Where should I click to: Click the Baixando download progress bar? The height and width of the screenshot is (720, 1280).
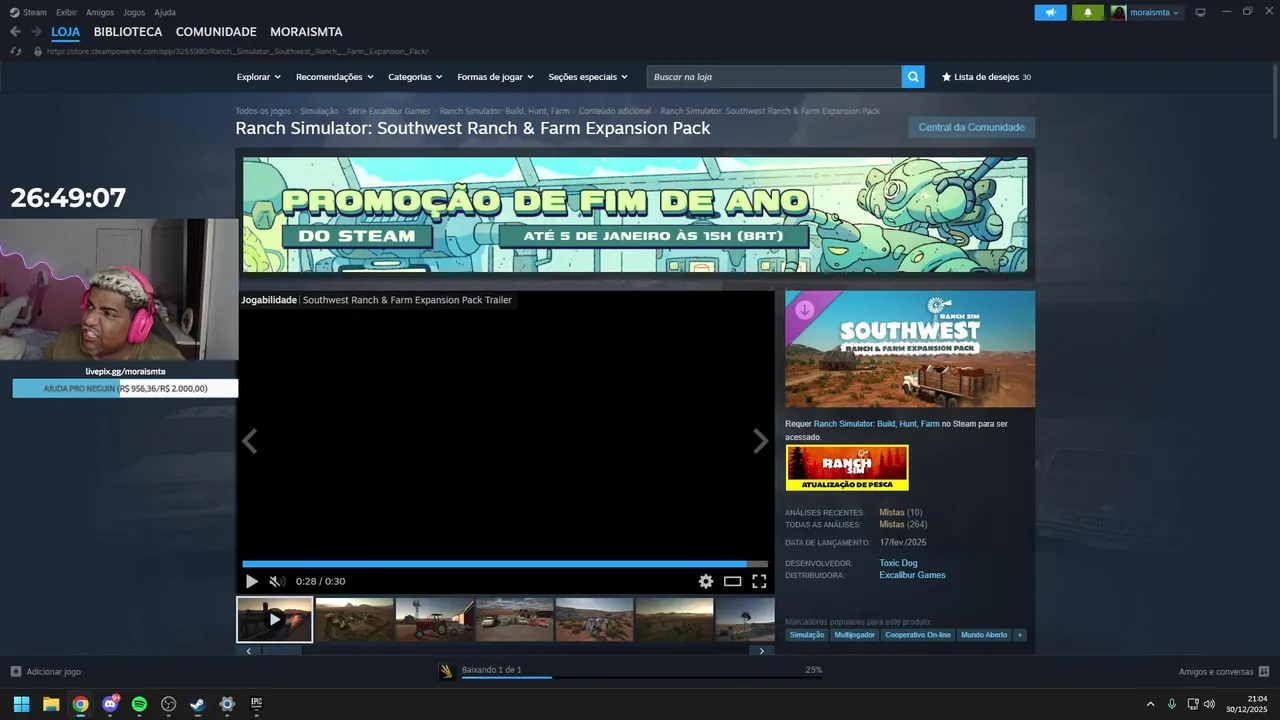[x=641, y=677]
